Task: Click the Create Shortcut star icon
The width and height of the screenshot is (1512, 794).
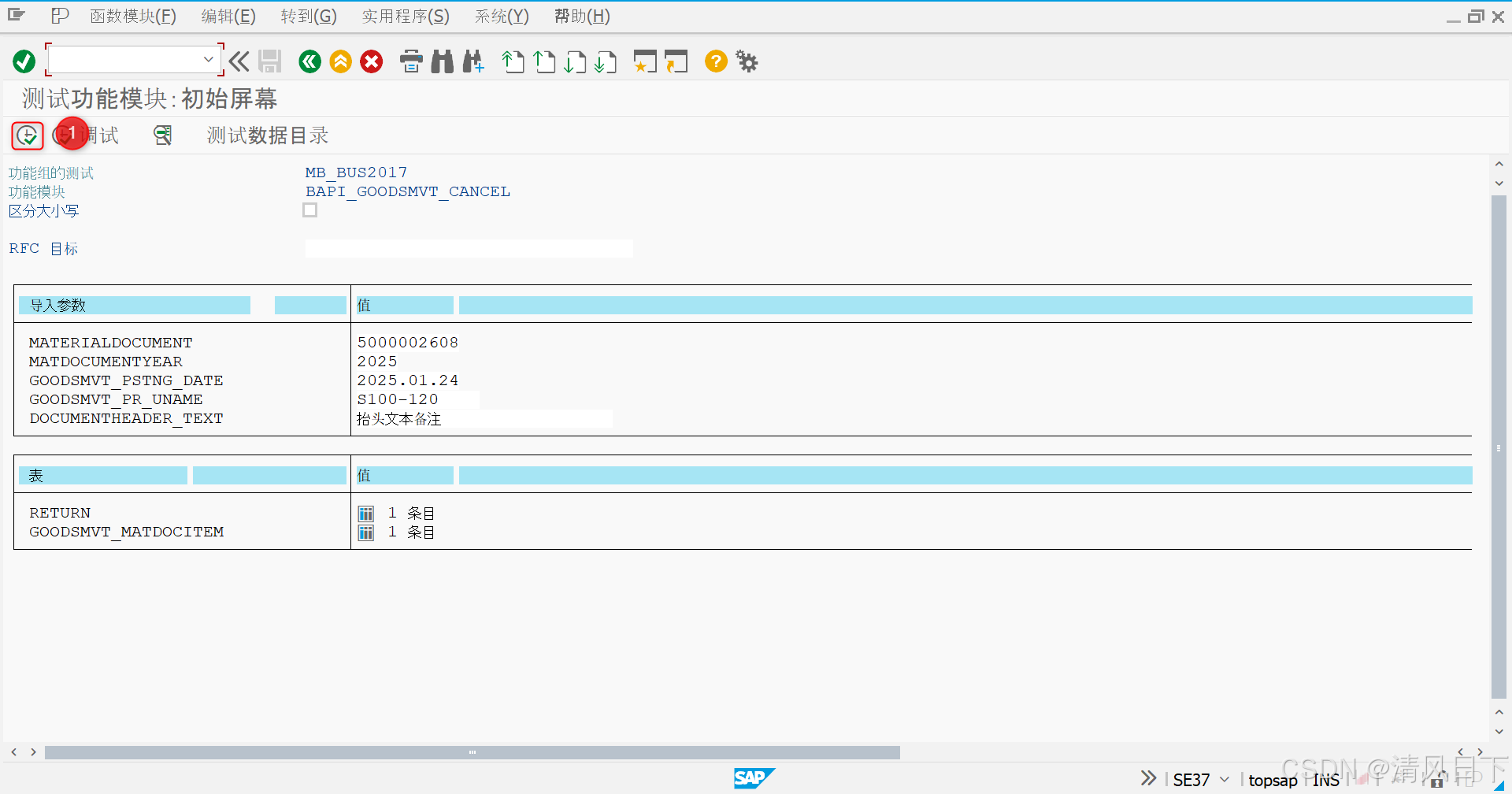Action: pos(644,61)
